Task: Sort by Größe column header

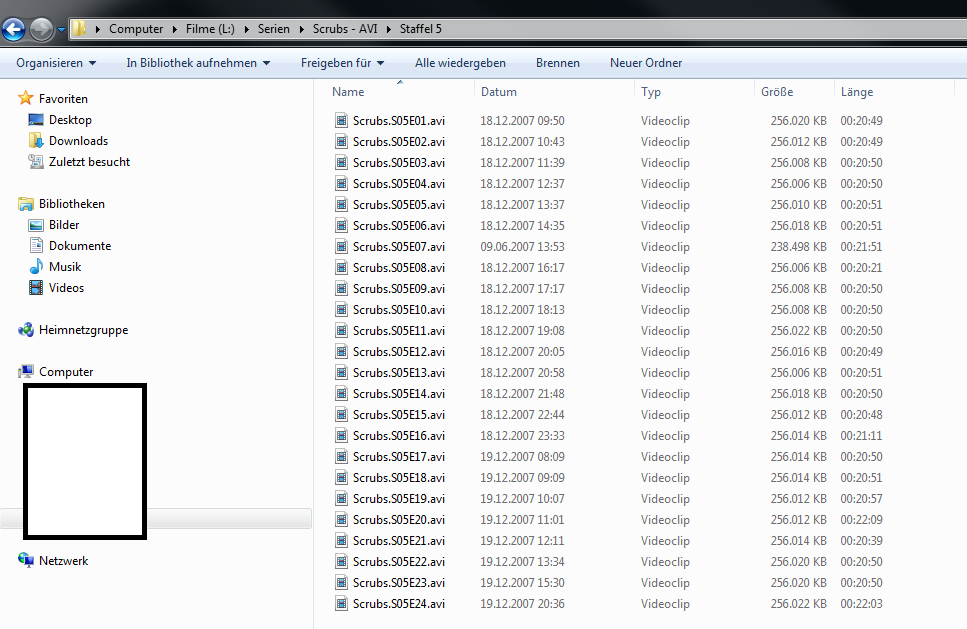Action: pos(777,92)
